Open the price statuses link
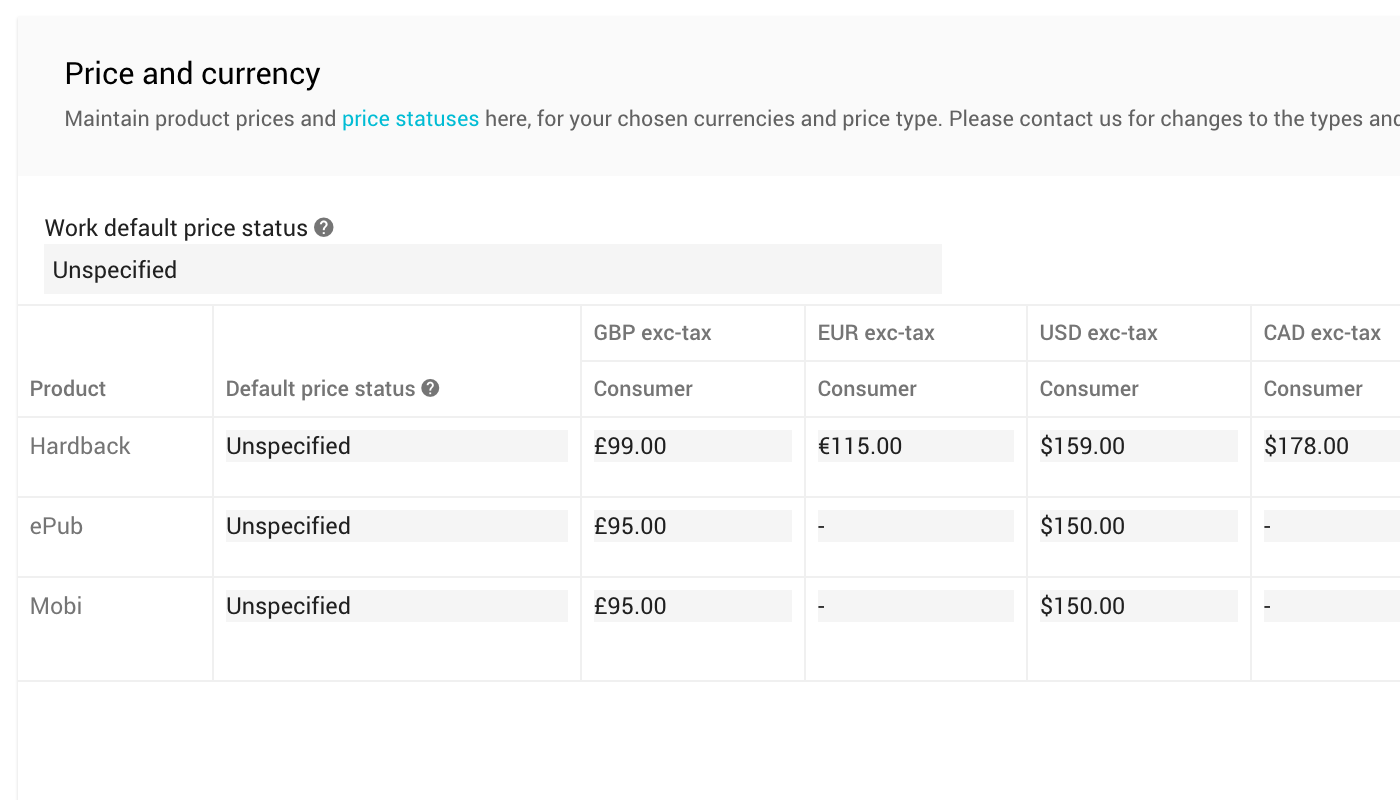 [410, 119]
